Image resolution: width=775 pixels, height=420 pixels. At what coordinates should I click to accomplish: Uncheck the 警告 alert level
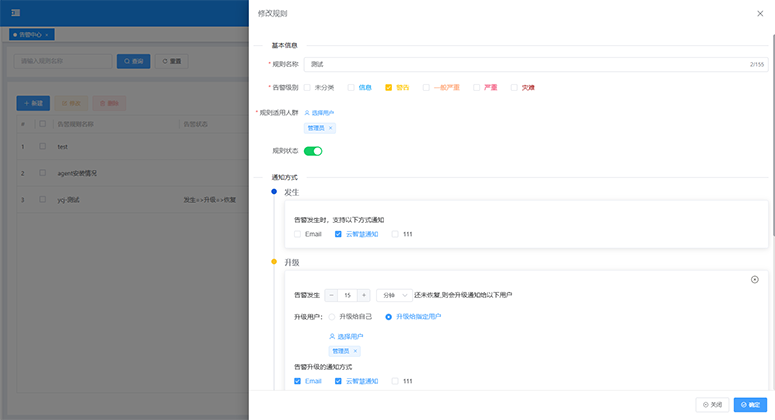tap(388, 87)
